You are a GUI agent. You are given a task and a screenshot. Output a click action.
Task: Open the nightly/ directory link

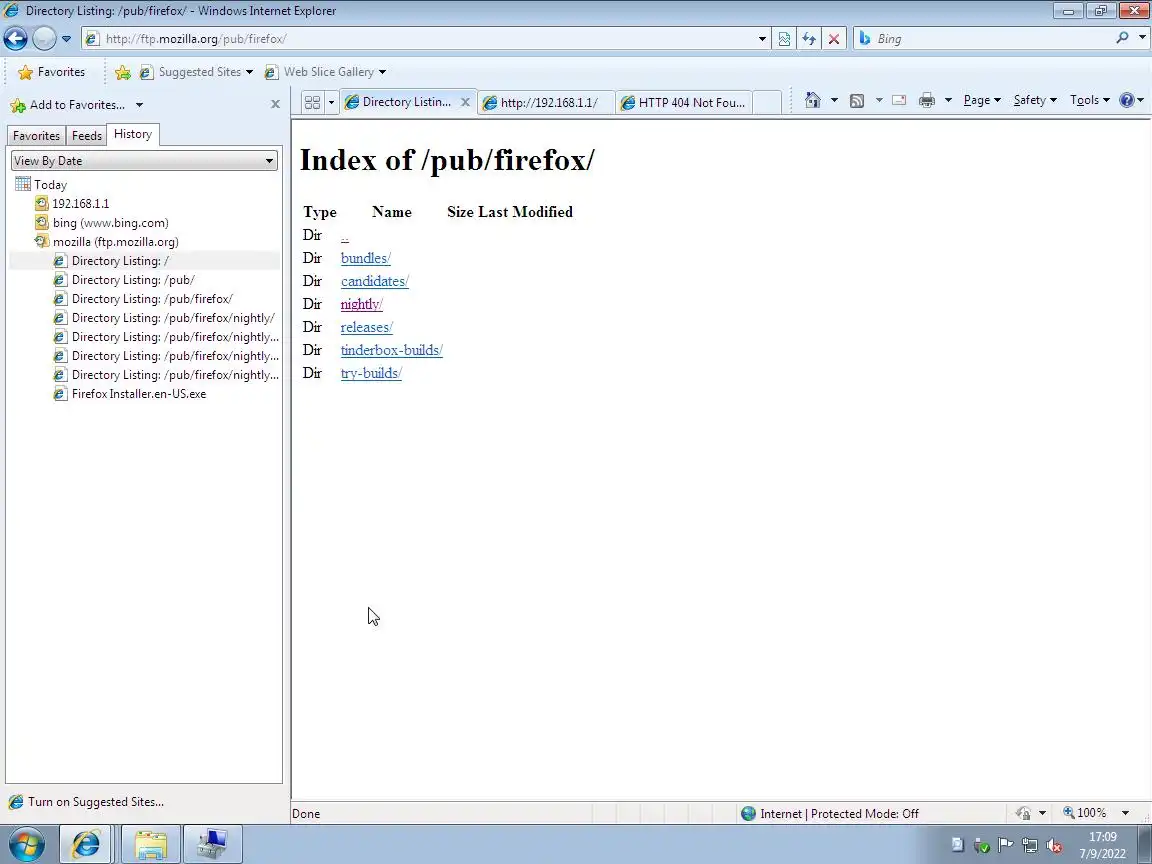(x=361, y=304)
